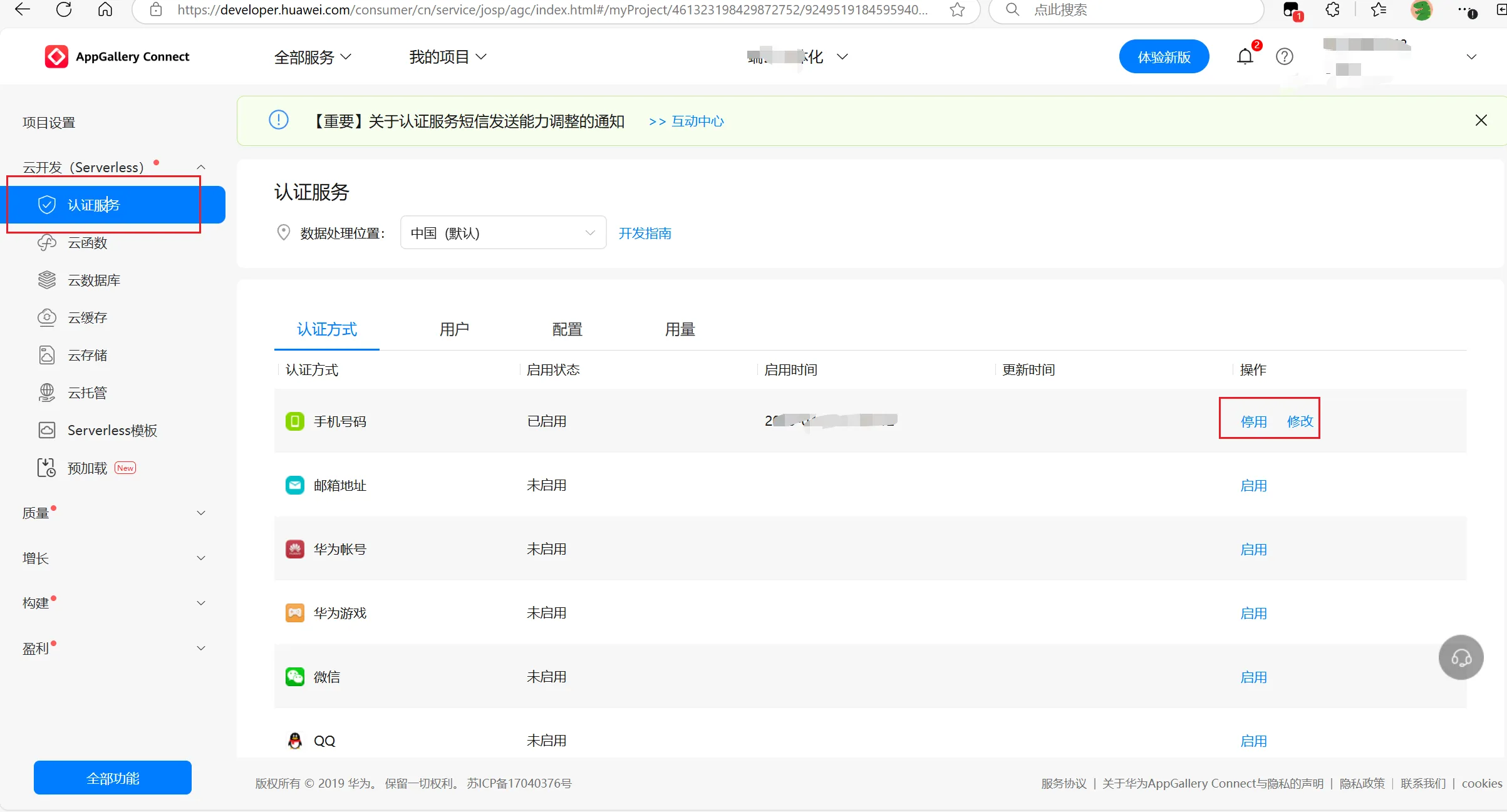1507x812 pixels.
Task: Switch to the 配置 tab
Action: (567, 329)
